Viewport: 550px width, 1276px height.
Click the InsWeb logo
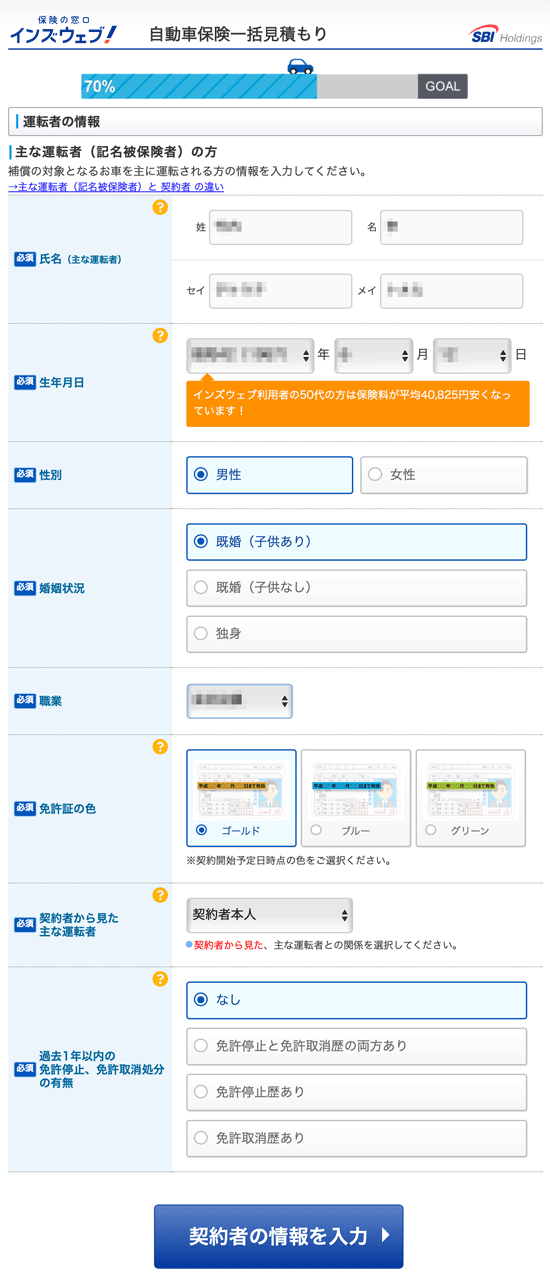click(63, 30)
